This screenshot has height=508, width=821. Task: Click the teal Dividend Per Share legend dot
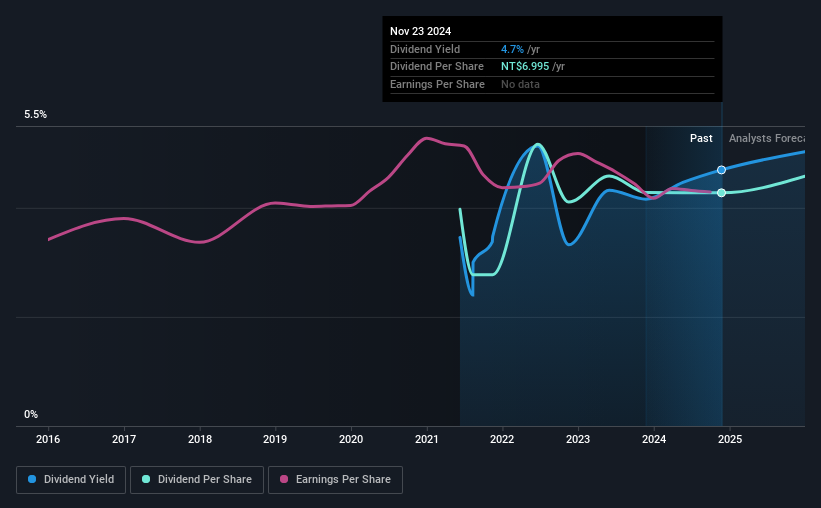tap(146, 479)
